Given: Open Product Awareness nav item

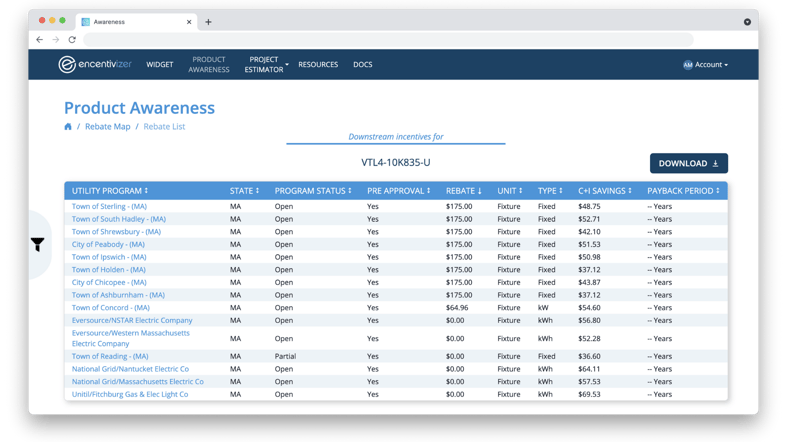Looking at the screenshot, I should [209, 64].
